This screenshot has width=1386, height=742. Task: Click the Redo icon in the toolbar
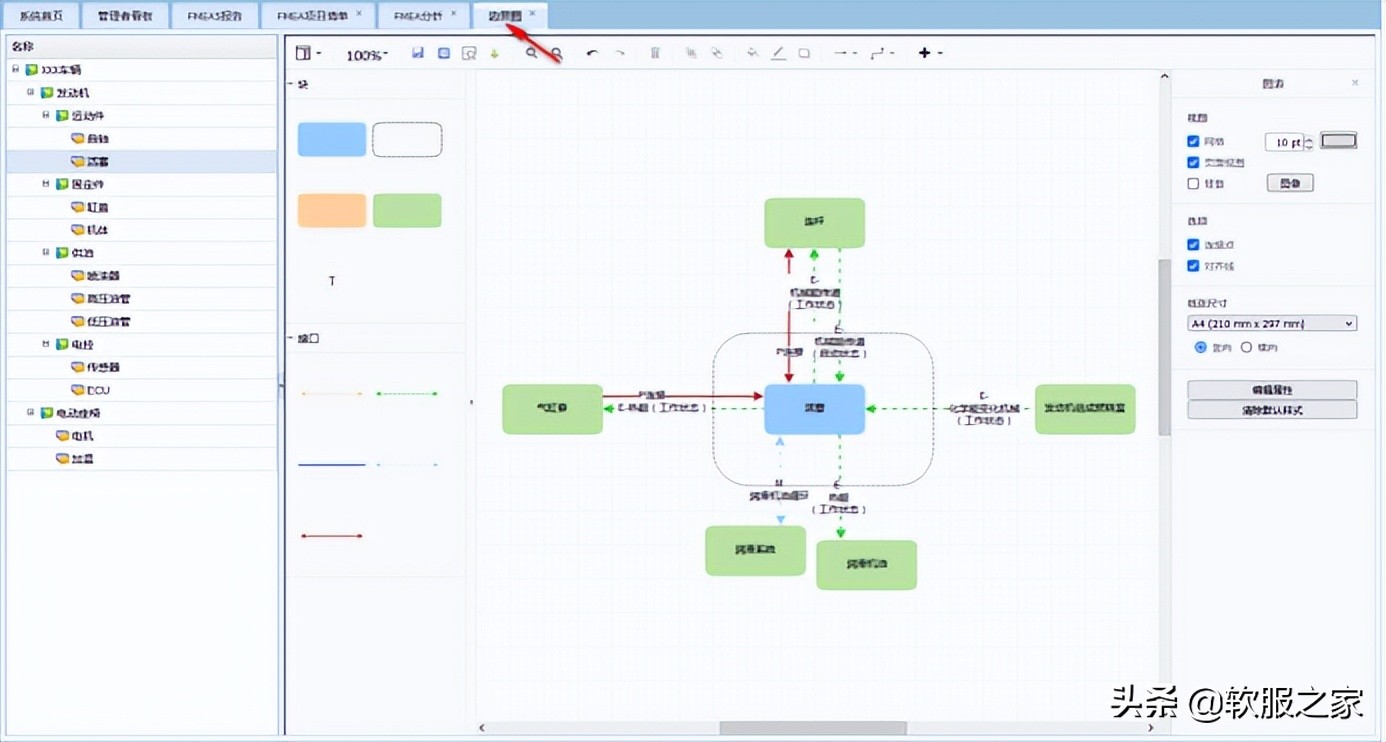622,53
